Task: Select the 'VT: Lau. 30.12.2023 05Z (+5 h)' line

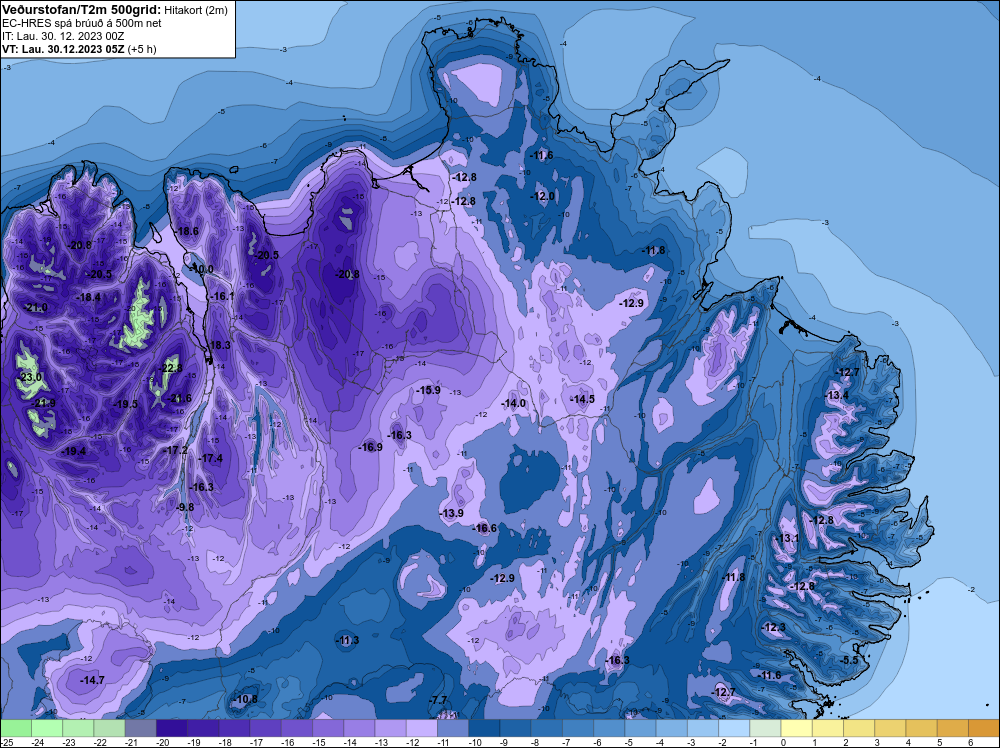Action: [x=79, y=49]
